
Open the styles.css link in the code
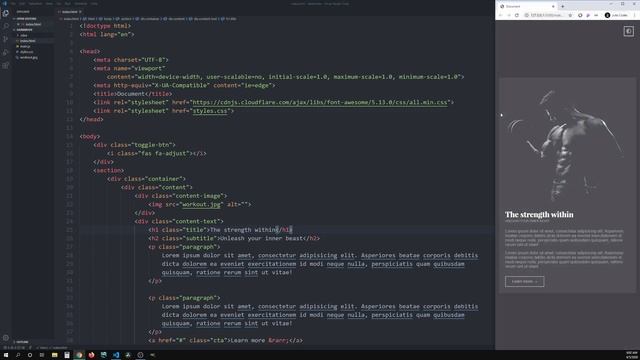pyautogui.click(x=210, y=111)
